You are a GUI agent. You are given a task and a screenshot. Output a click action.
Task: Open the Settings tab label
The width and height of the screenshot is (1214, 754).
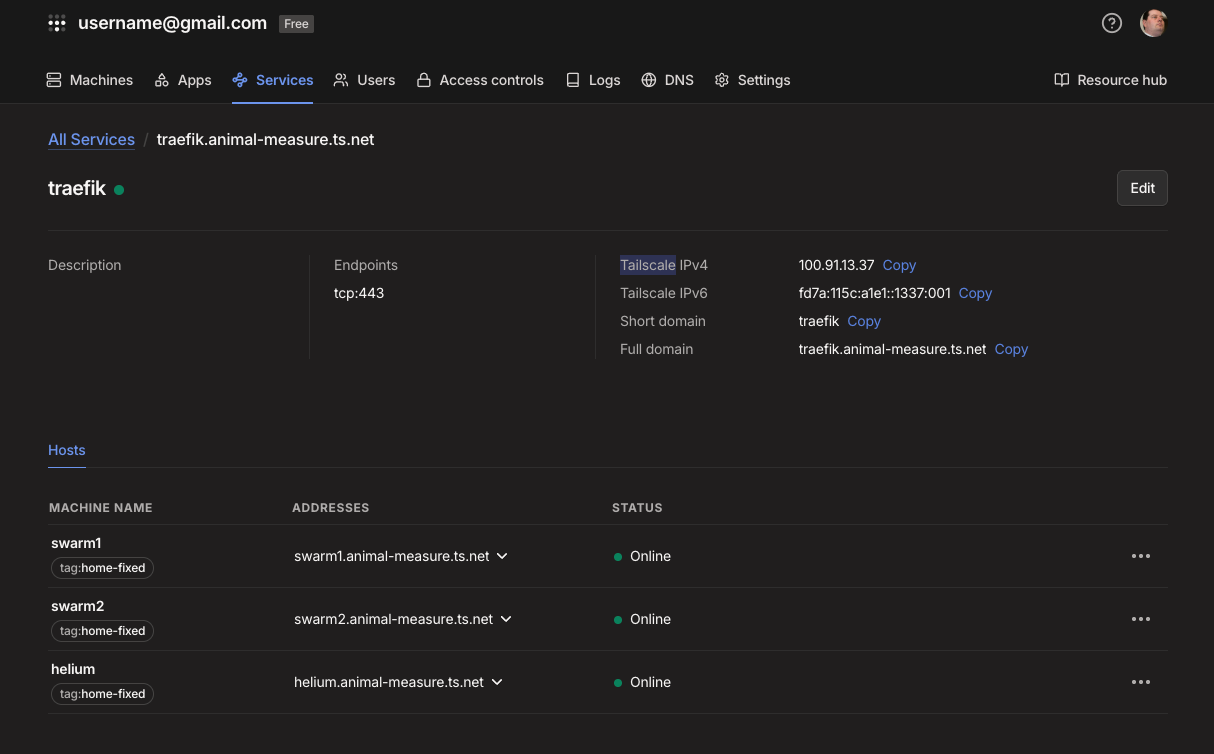click(764, 80)
